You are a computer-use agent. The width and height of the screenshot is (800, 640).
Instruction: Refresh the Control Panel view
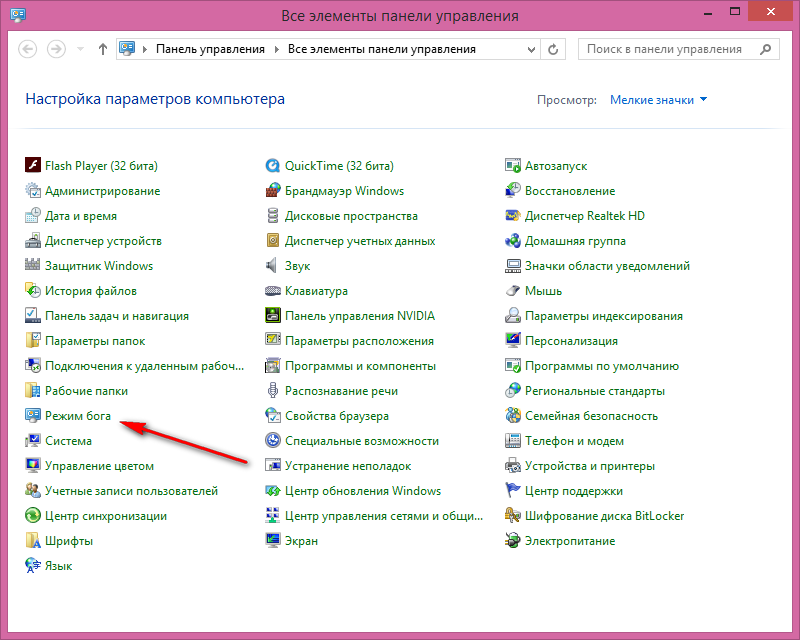coord(553,50)
